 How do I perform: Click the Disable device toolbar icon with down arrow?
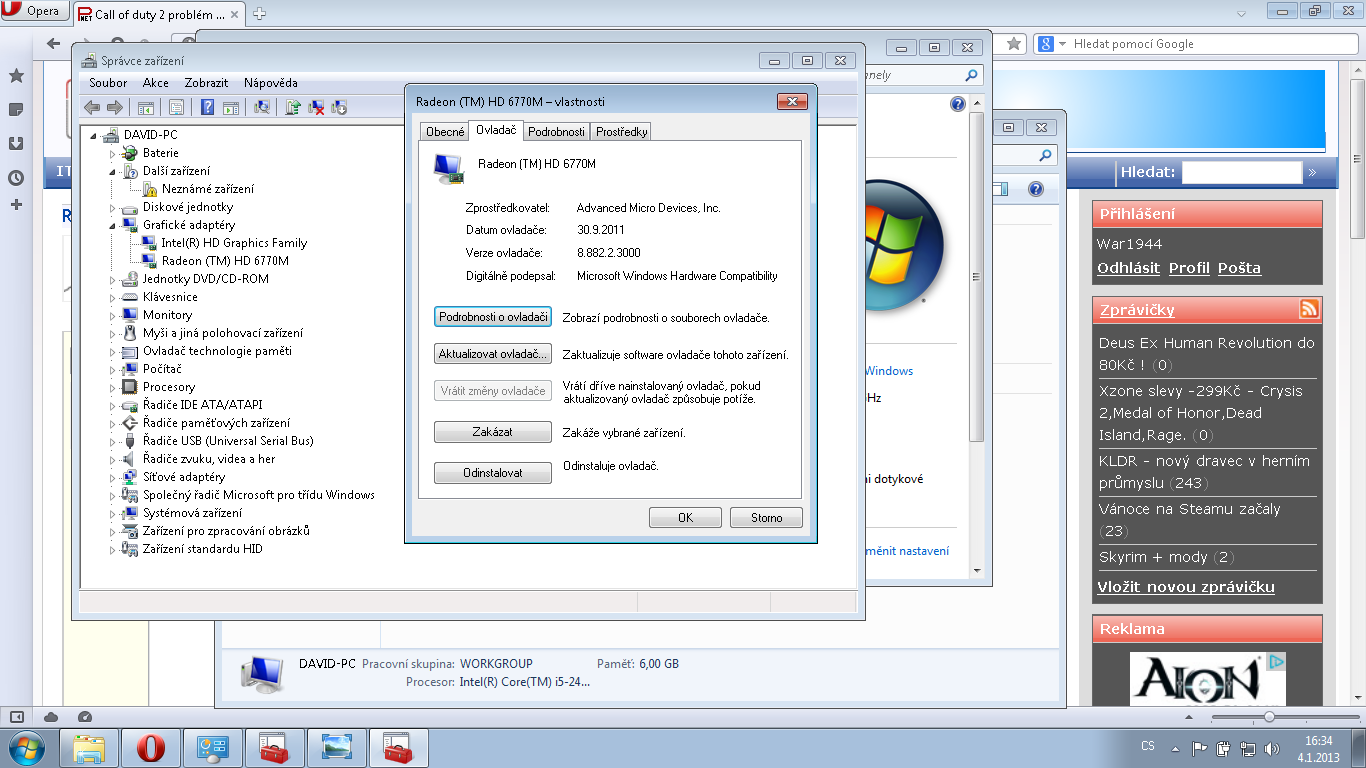[x=339, y=108]
